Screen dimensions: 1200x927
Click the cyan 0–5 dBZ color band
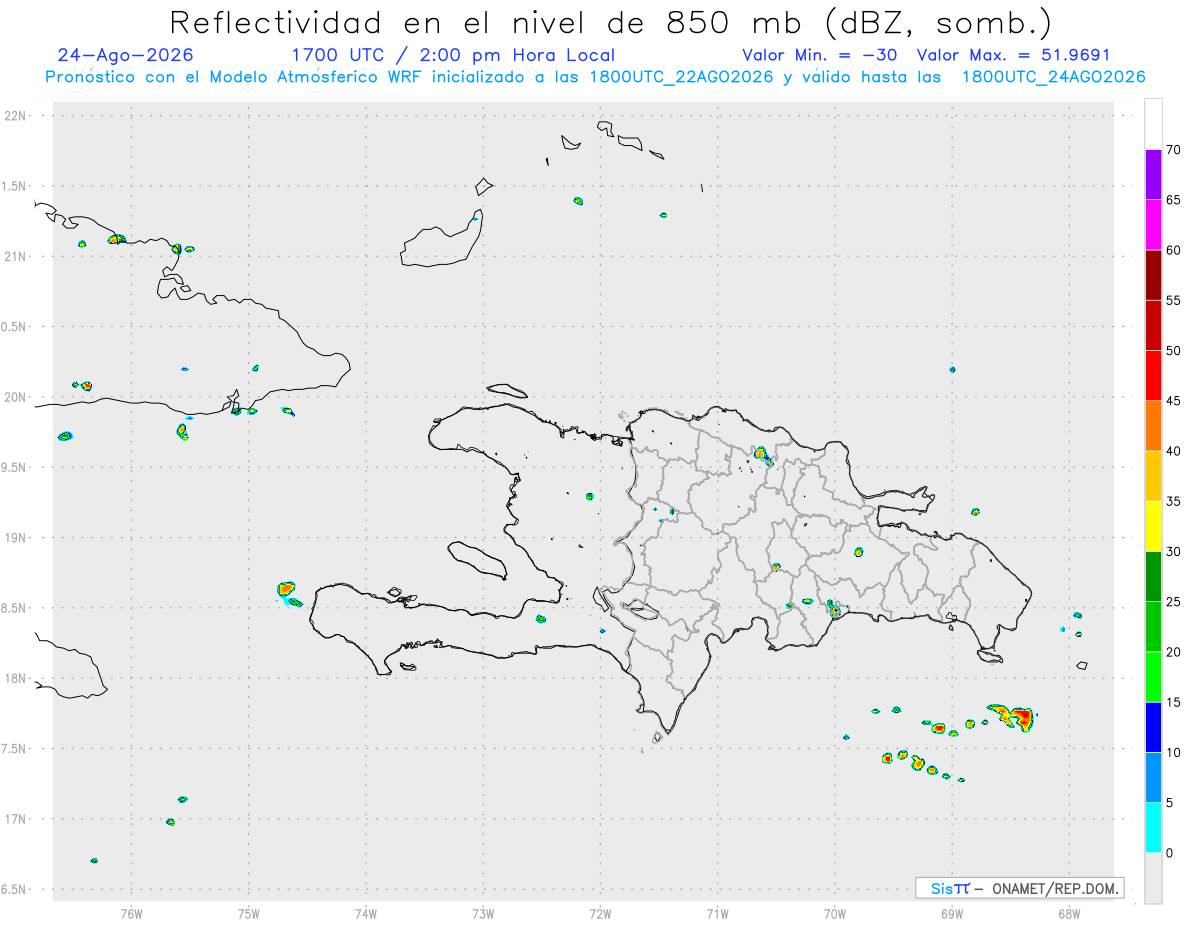[1153, 828]
